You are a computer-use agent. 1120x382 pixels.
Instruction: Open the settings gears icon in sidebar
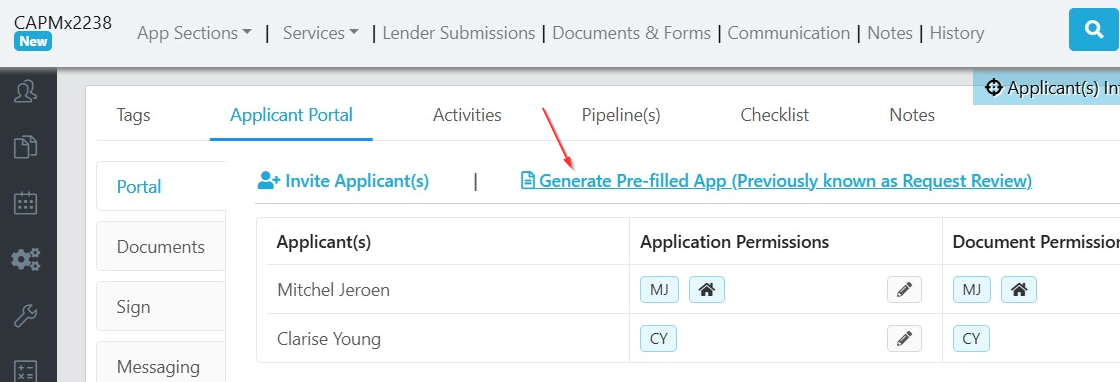point(26,259)
